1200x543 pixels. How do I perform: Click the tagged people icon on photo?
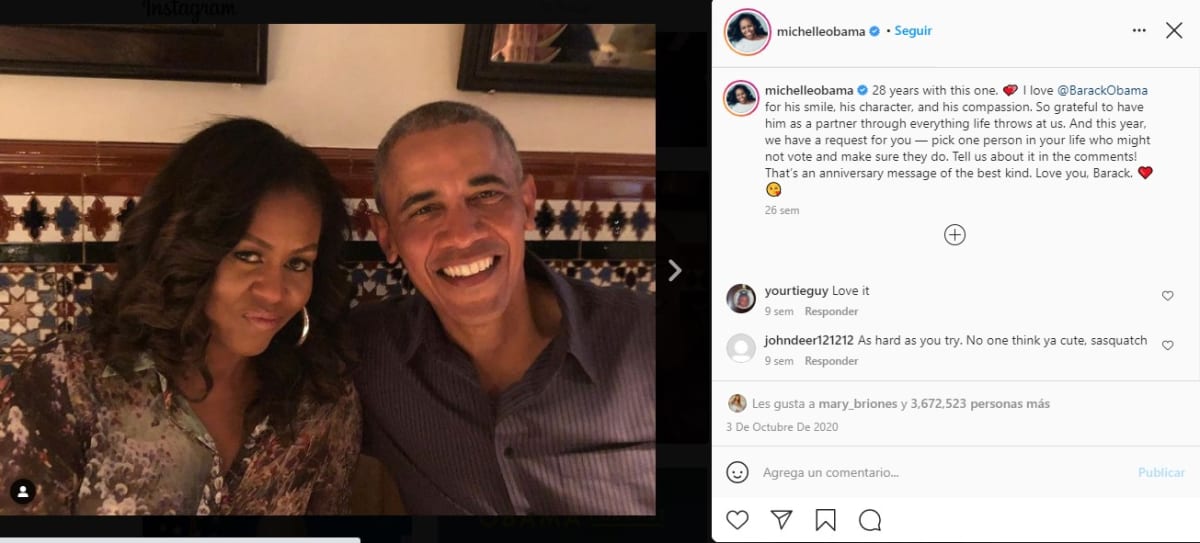coord(23,491)
